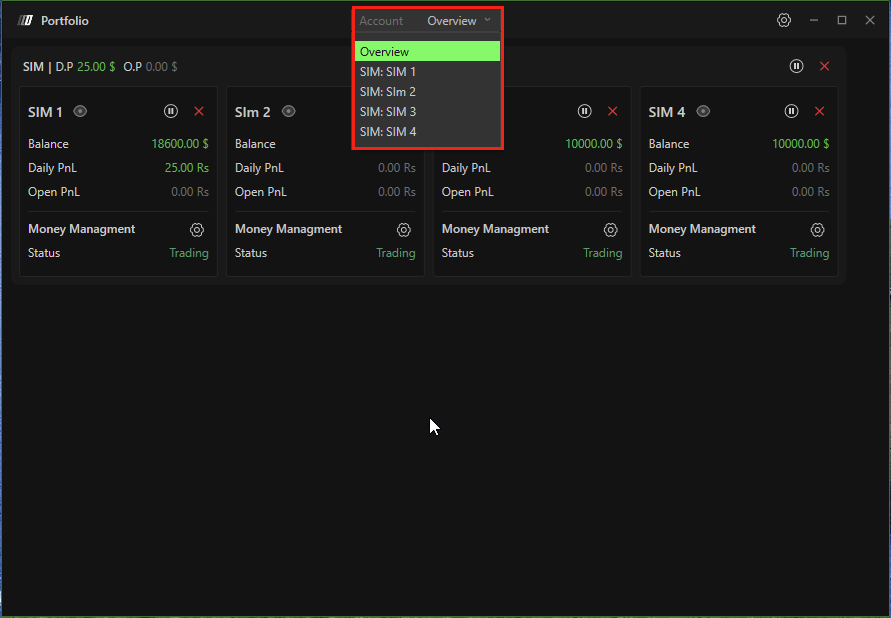Image resolution: width=891 pixels, height=618 pixels.
Task: Click the Portfolio app logo
Action: pyautogui.click(x=26, y=21)
